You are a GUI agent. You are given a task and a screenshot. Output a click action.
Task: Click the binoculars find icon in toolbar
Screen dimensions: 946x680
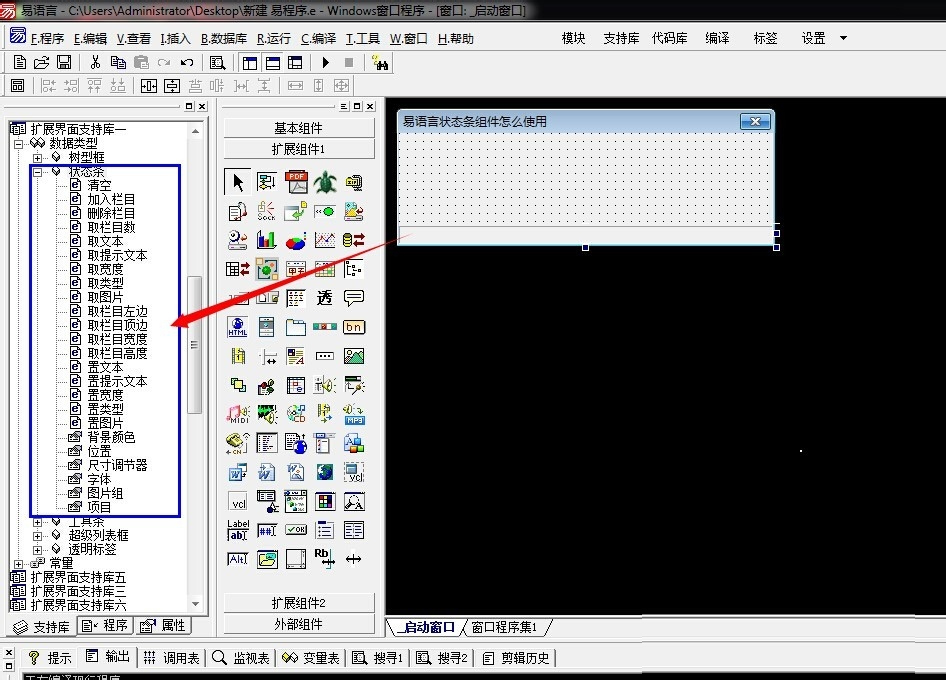click(x=380, y=62)
